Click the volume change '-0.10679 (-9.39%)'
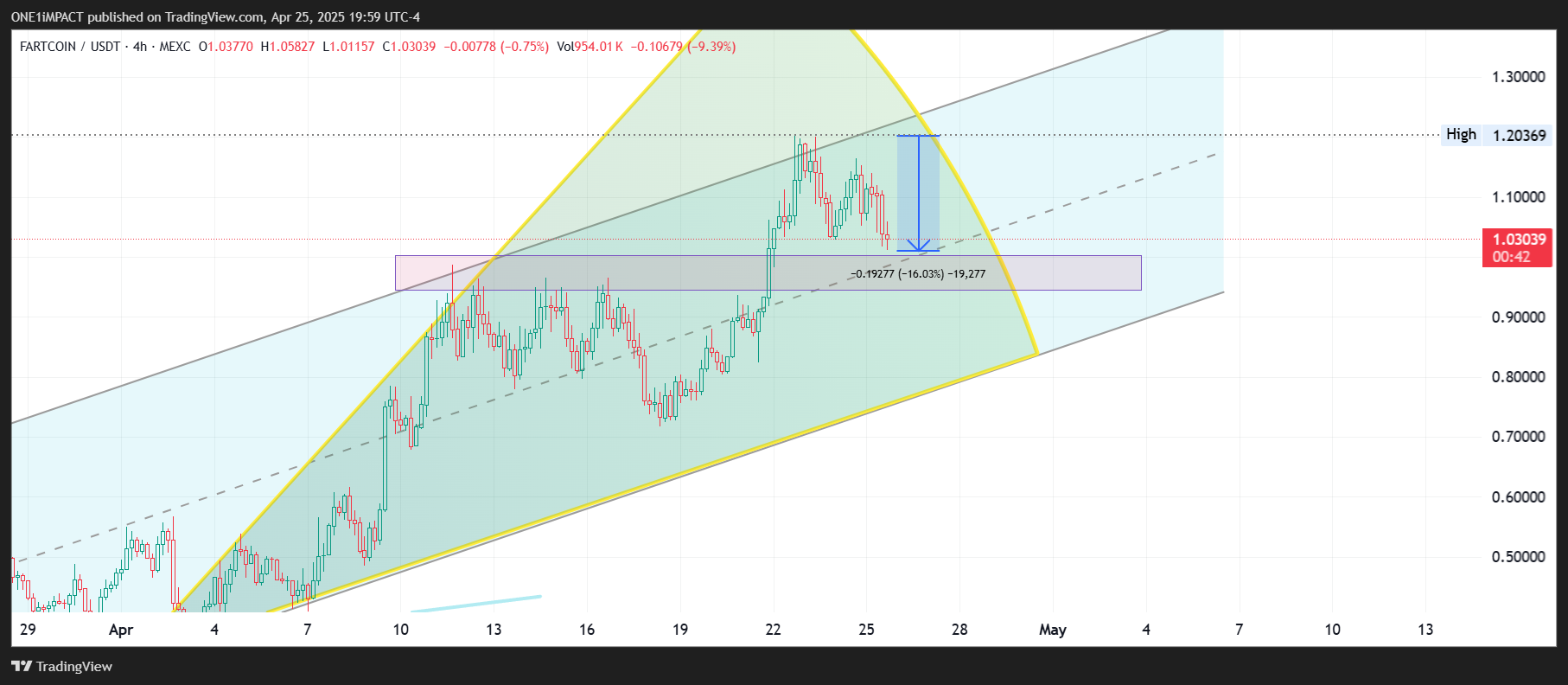This screenshot has height=685, width=1568. [683, 47]
